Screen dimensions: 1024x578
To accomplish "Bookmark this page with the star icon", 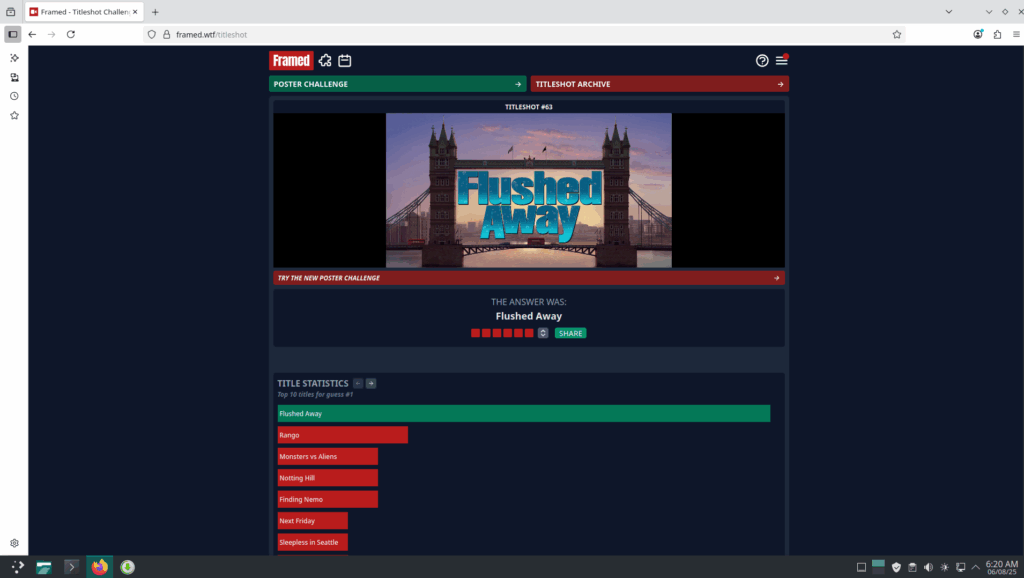I will [x=897, y=34].
